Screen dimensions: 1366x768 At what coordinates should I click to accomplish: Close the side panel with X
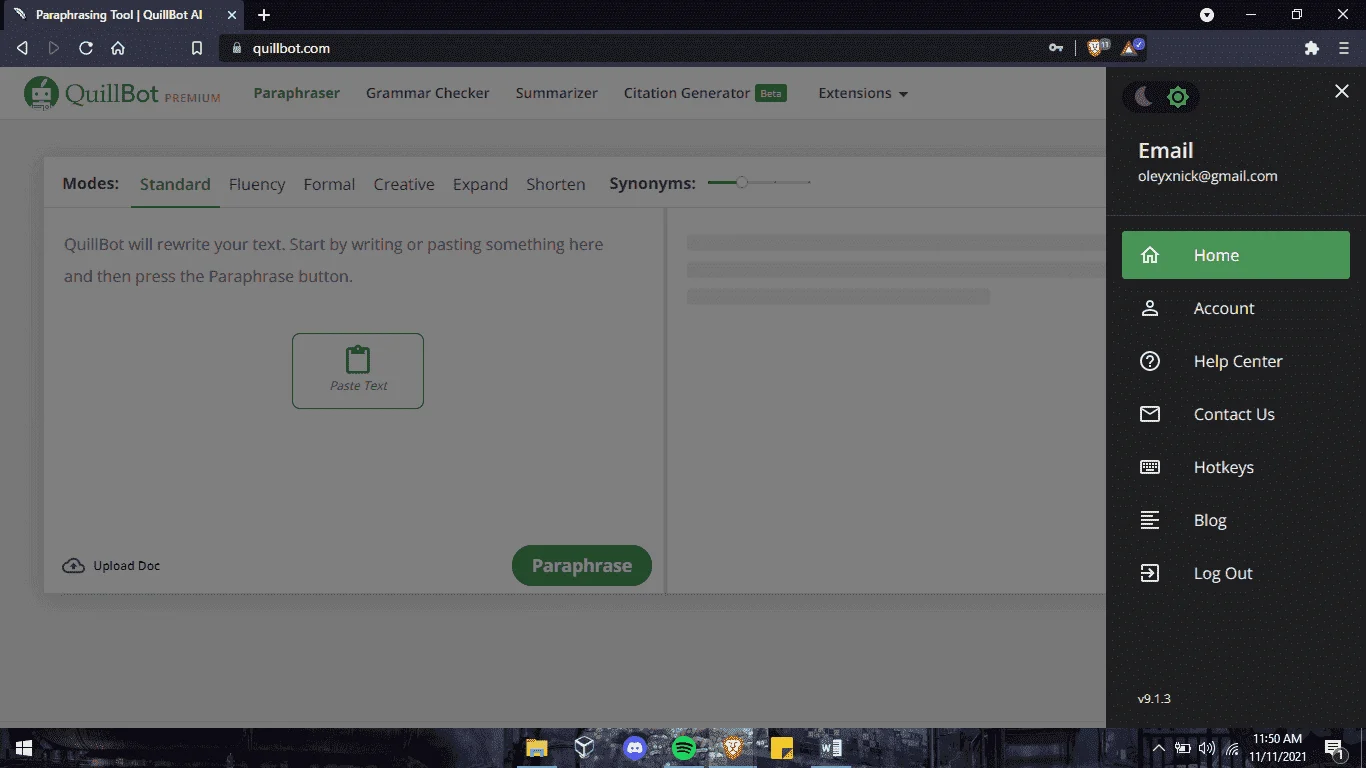pos(1342,91)
